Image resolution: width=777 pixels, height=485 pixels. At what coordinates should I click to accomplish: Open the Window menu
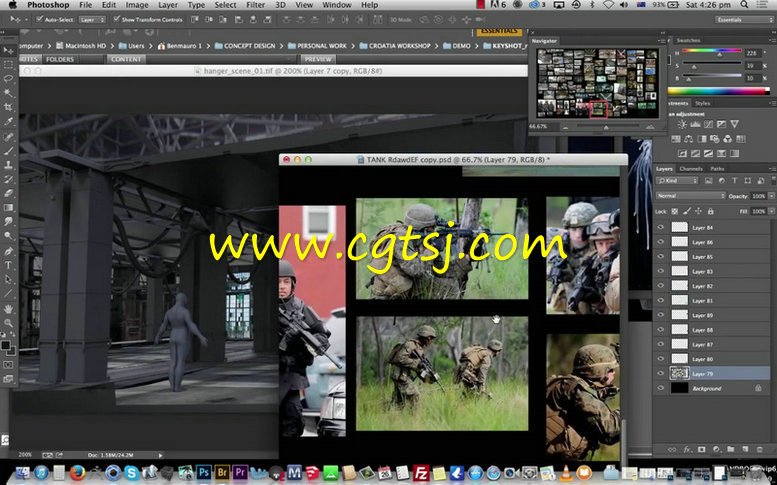pos(337,5)
